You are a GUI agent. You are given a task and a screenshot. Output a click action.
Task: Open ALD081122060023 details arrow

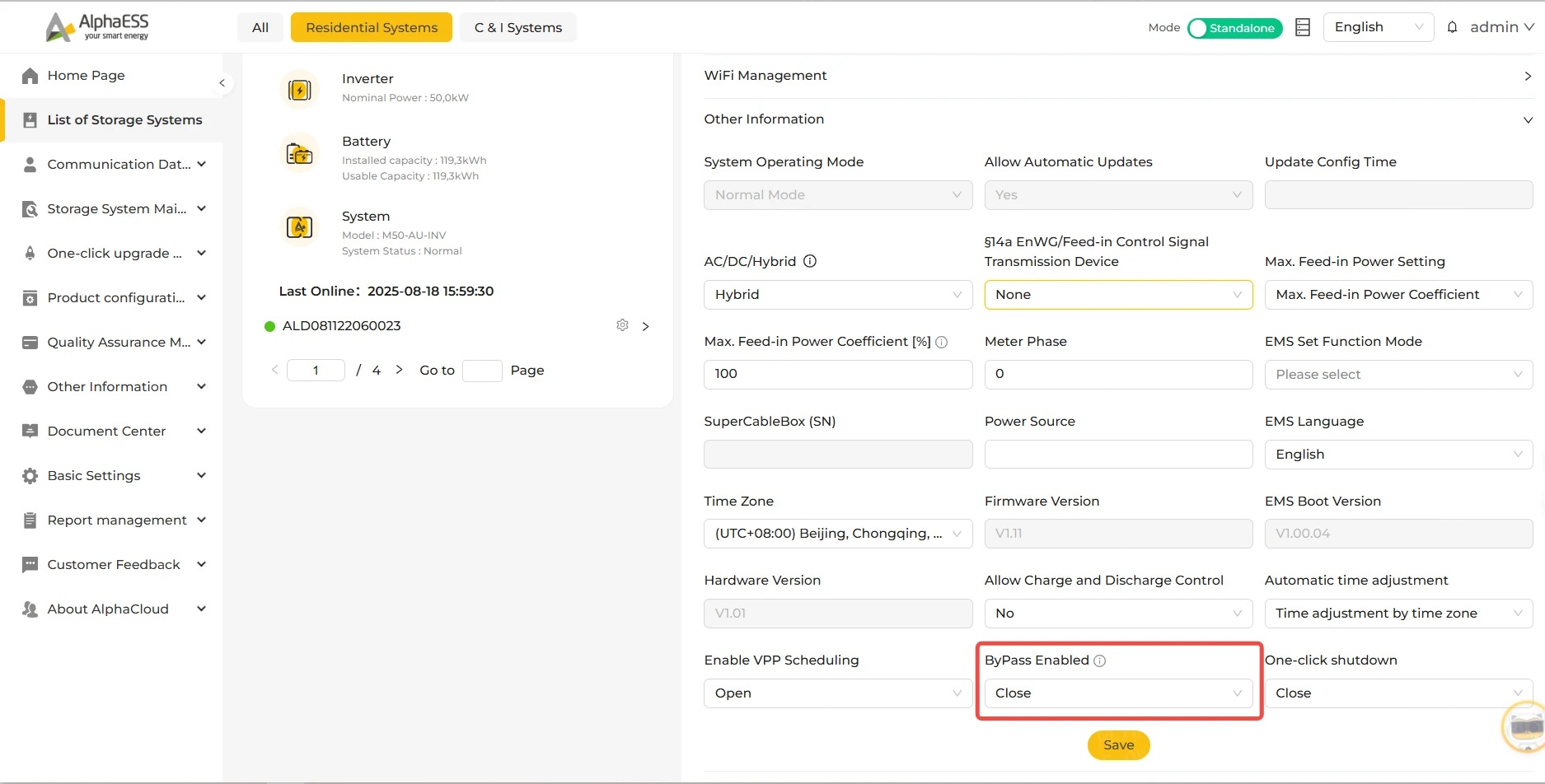point(646,326)
